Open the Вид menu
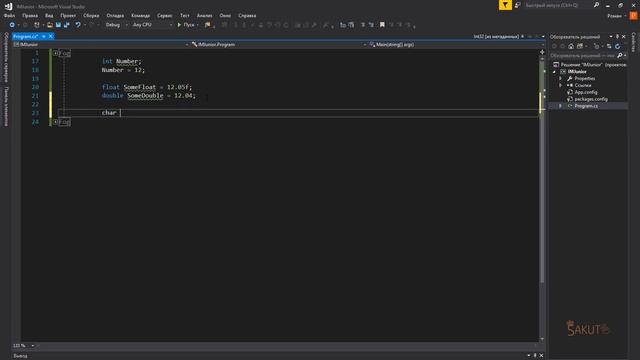This screenshot has width=640, height=360. click(49, 16)
